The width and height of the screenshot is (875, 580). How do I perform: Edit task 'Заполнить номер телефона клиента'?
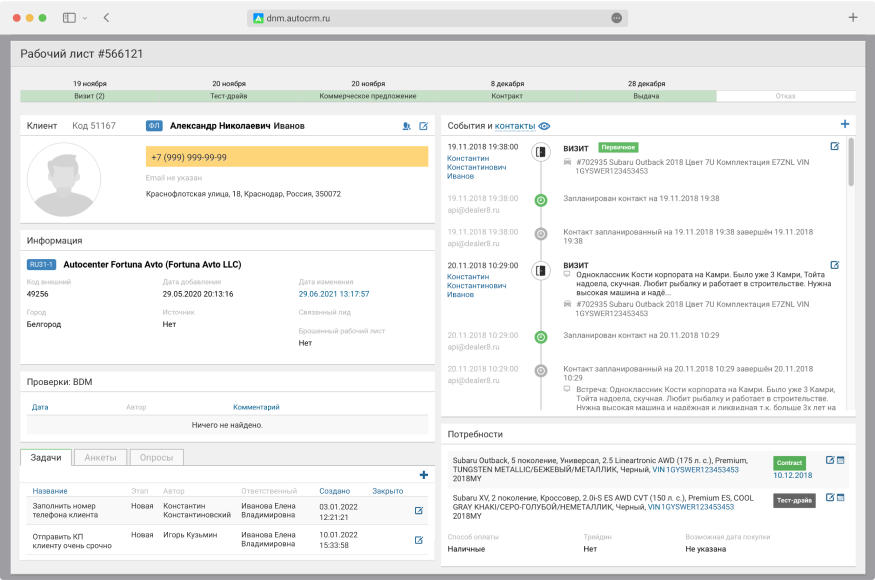(419, 510)
